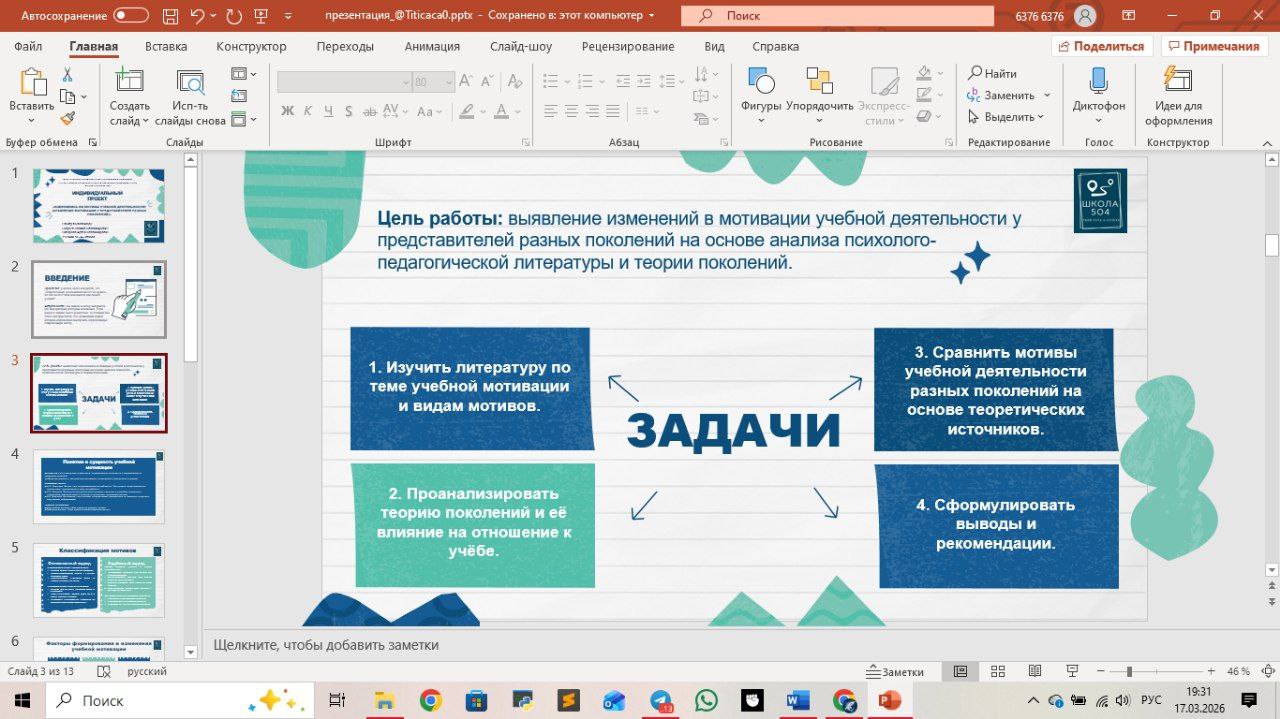Image resolution: width=1280 pixels, height=719 pixels.
Task: Select Normal view in status bar
Action: (960, 671)
